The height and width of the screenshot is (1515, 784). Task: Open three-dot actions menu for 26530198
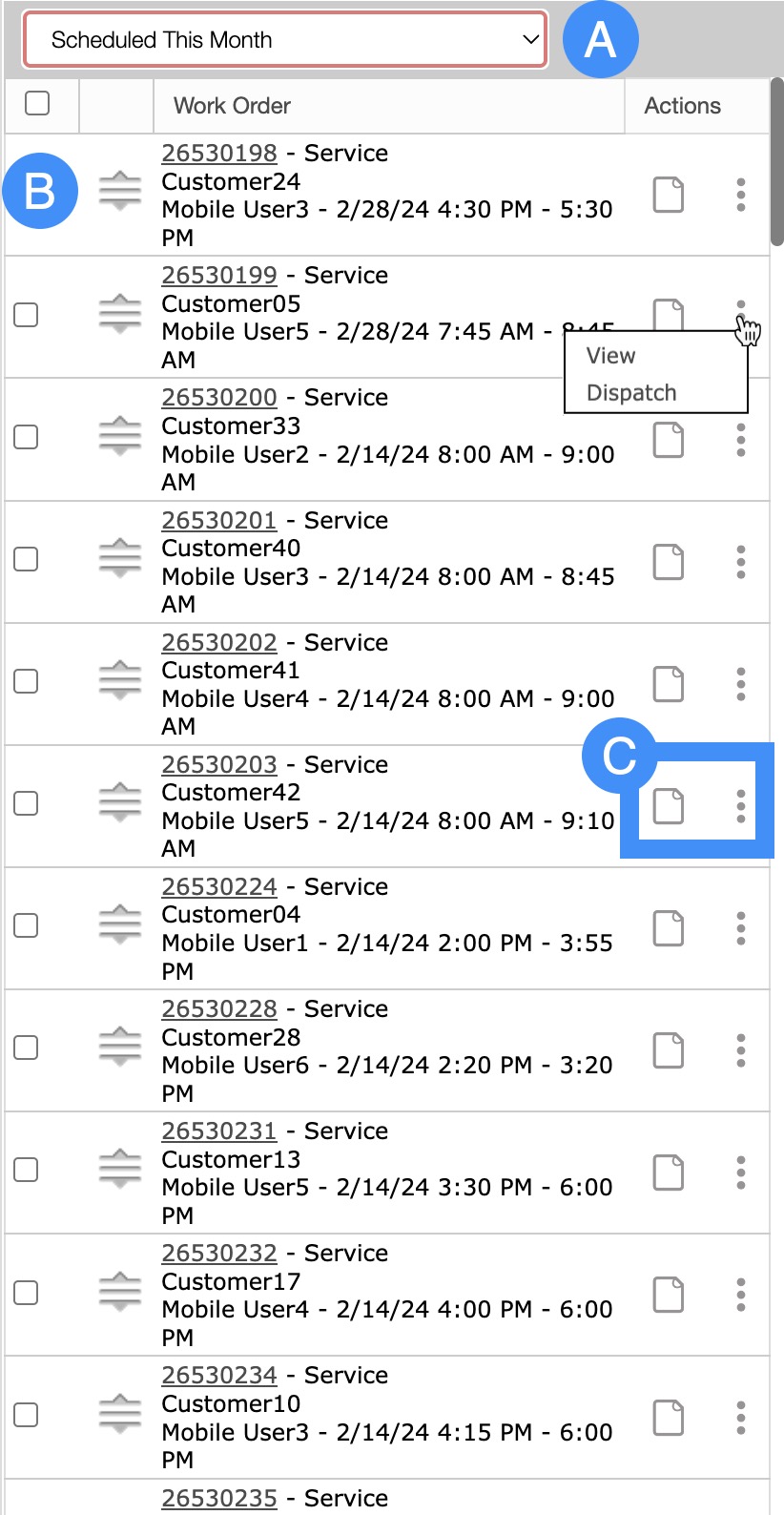click(740, 195)
